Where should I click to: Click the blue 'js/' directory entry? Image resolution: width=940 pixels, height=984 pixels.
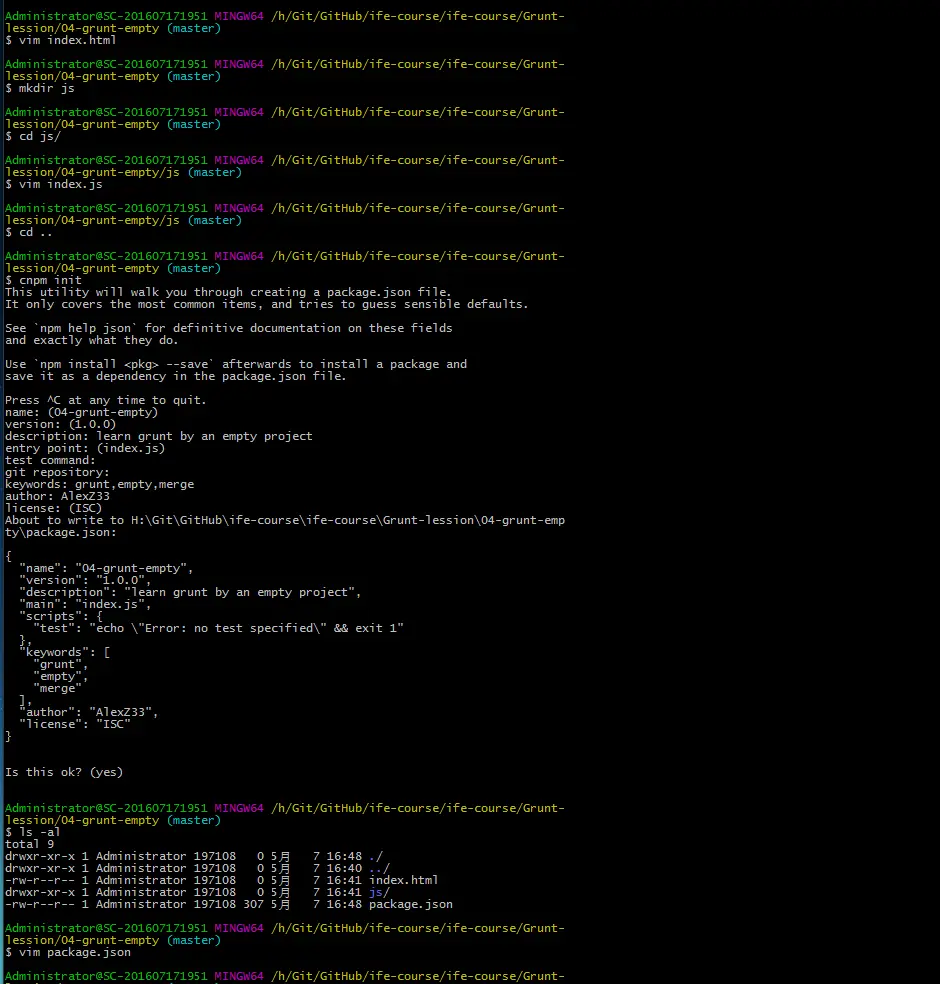379,892
